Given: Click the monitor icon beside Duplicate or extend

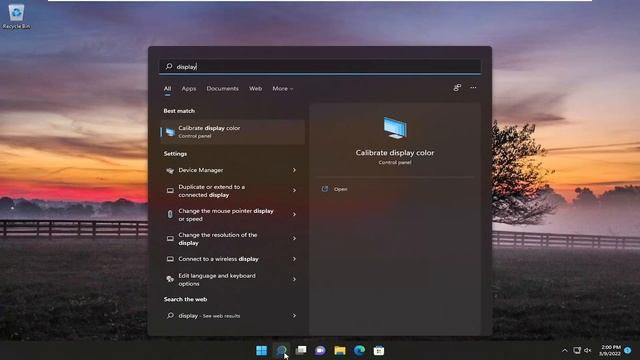Looking at the screenshot, I should click(170, 191).
